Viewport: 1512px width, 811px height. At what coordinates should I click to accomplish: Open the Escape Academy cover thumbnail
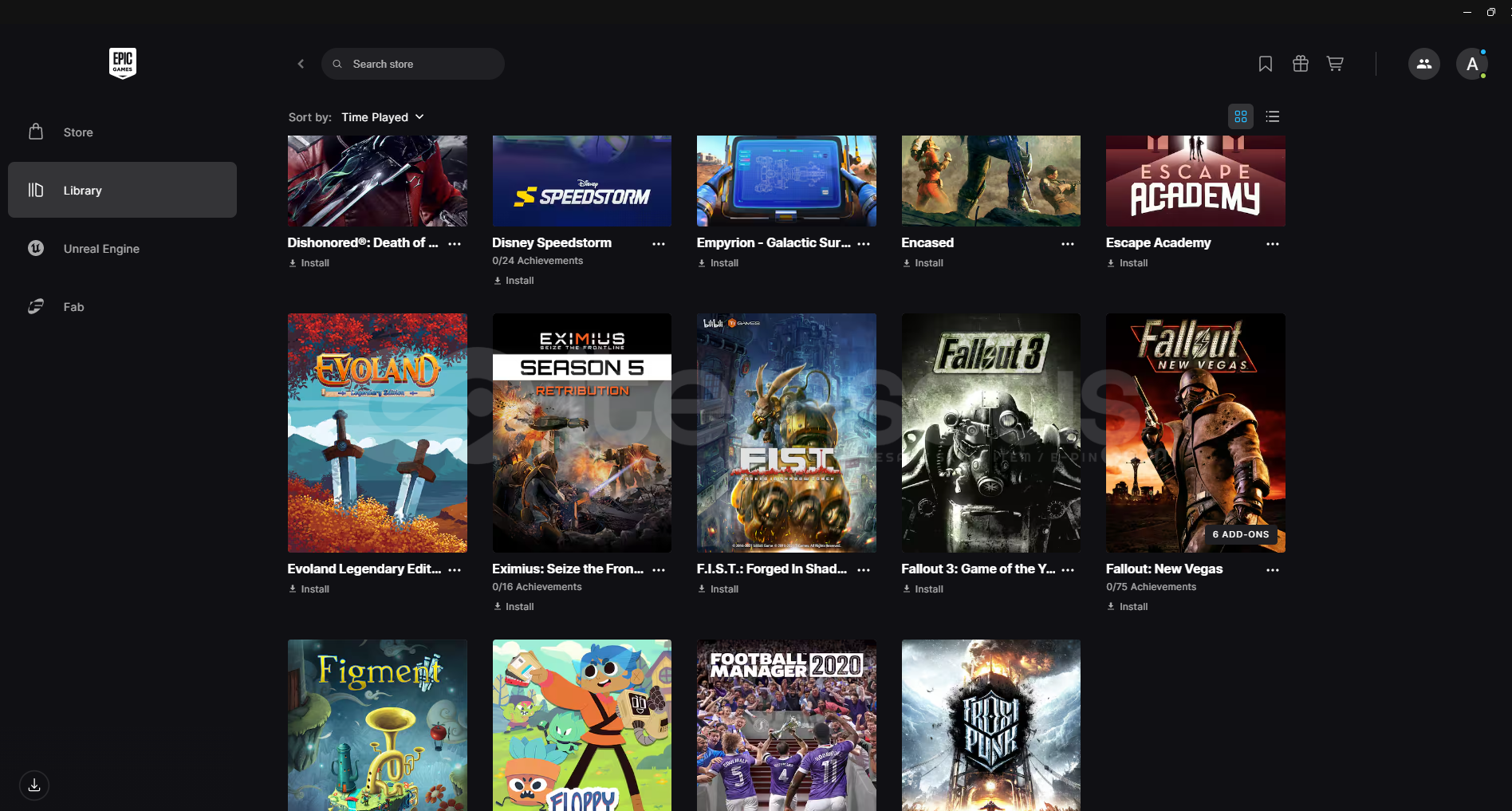tap(1195, 181)
